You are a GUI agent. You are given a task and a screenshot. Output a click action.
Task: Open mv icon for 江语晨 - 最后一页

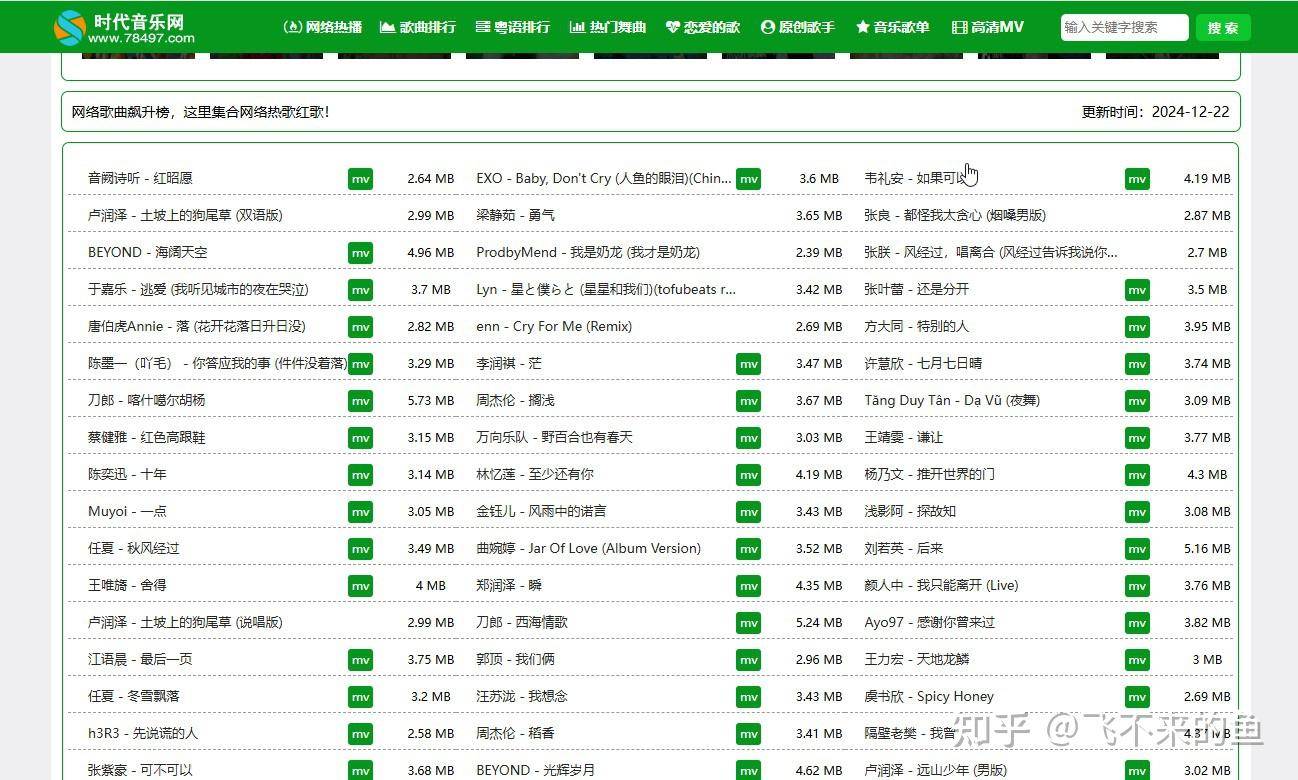coord(360,660)
